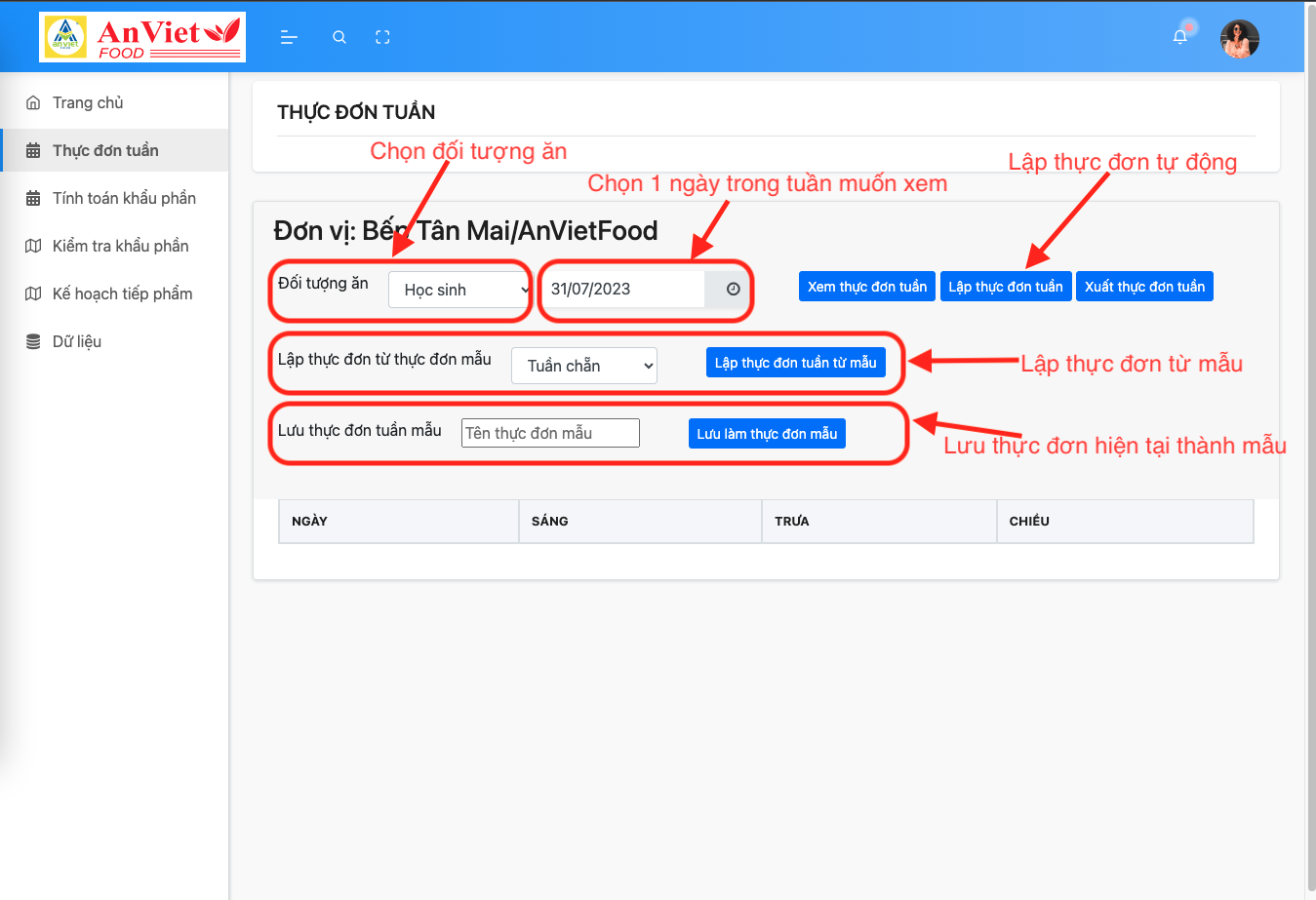Open the date picker showing 31/07/2023
Image resolution: width=1316 pixels, height=900 pixels.
click(624, 288)
